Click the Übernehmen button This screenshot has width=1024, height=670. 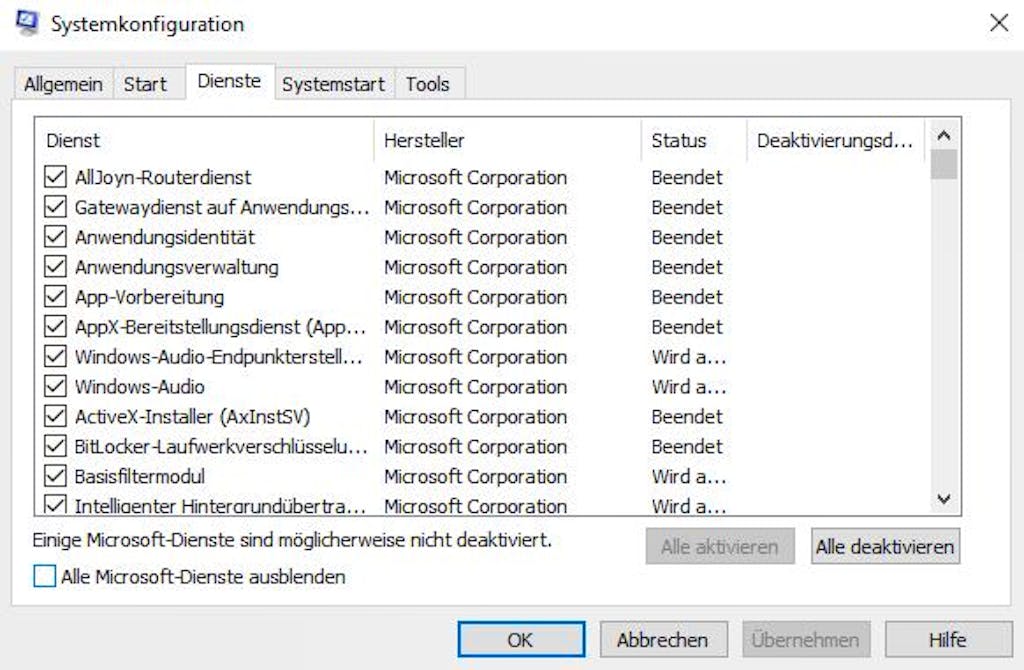(805, 639)
